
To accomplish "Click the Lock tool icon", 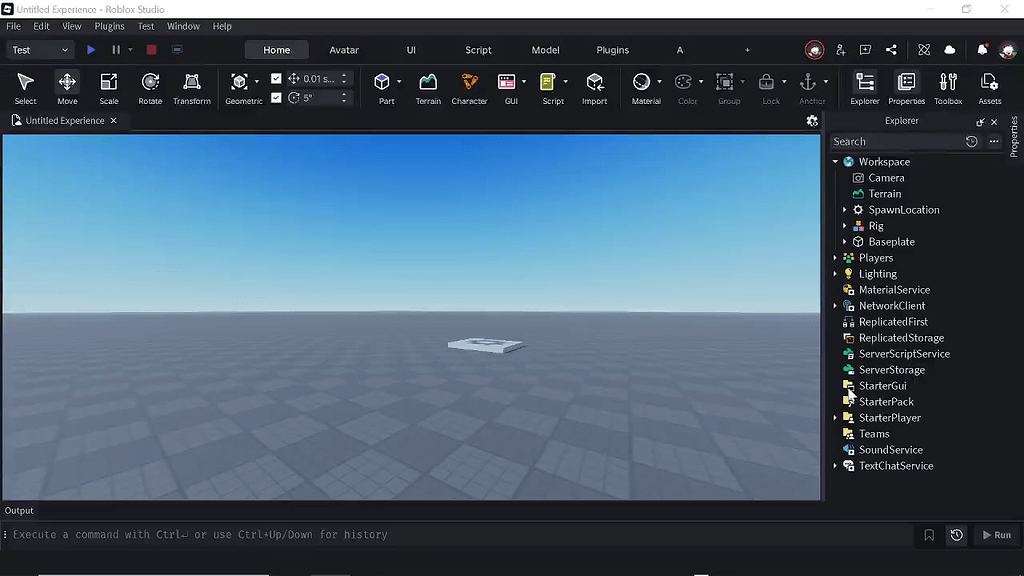I will coord(766,82).
